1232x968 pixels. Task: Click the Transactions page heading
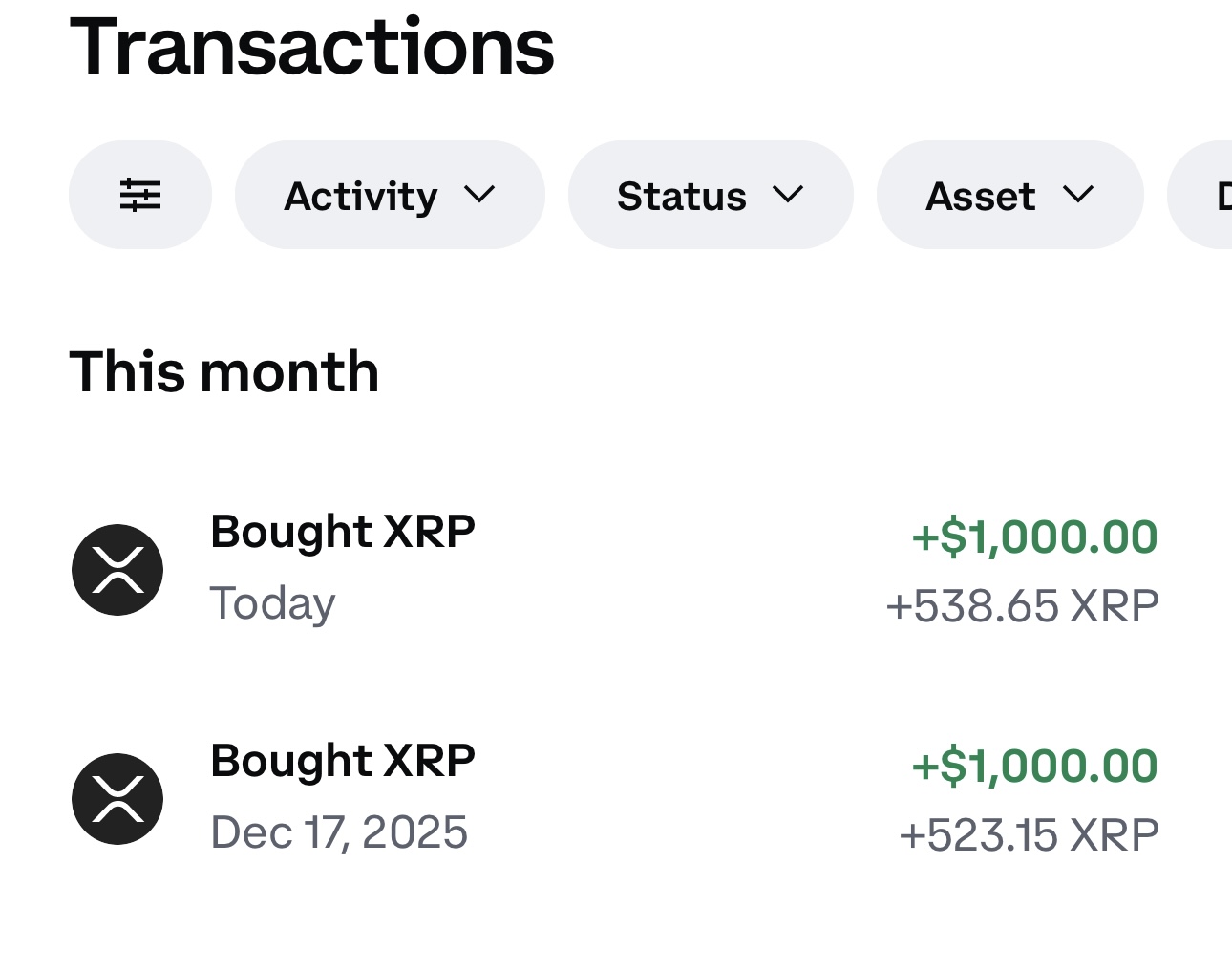point(312,46)
